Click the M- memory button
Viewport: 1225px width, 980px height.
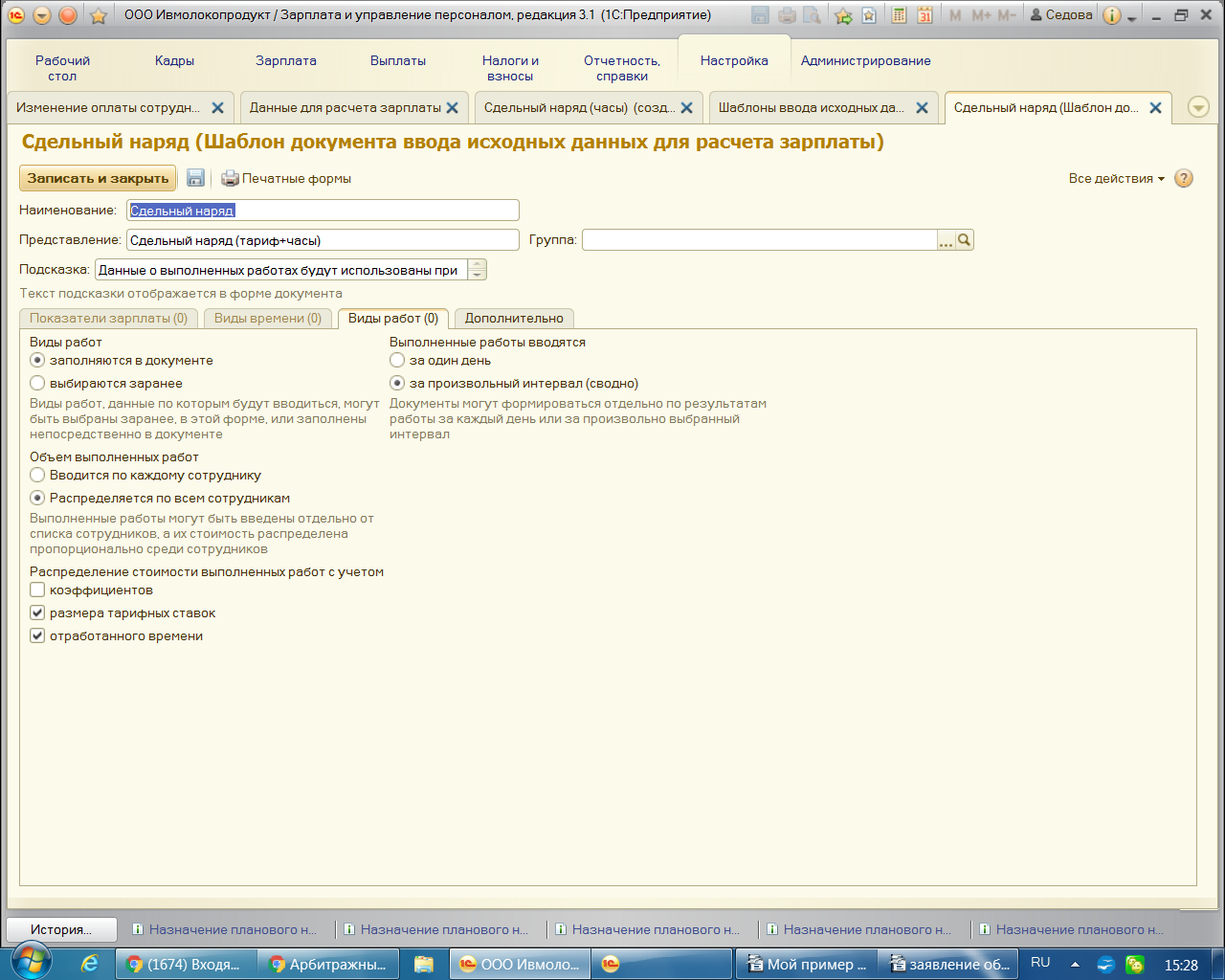click(1007, 15)
